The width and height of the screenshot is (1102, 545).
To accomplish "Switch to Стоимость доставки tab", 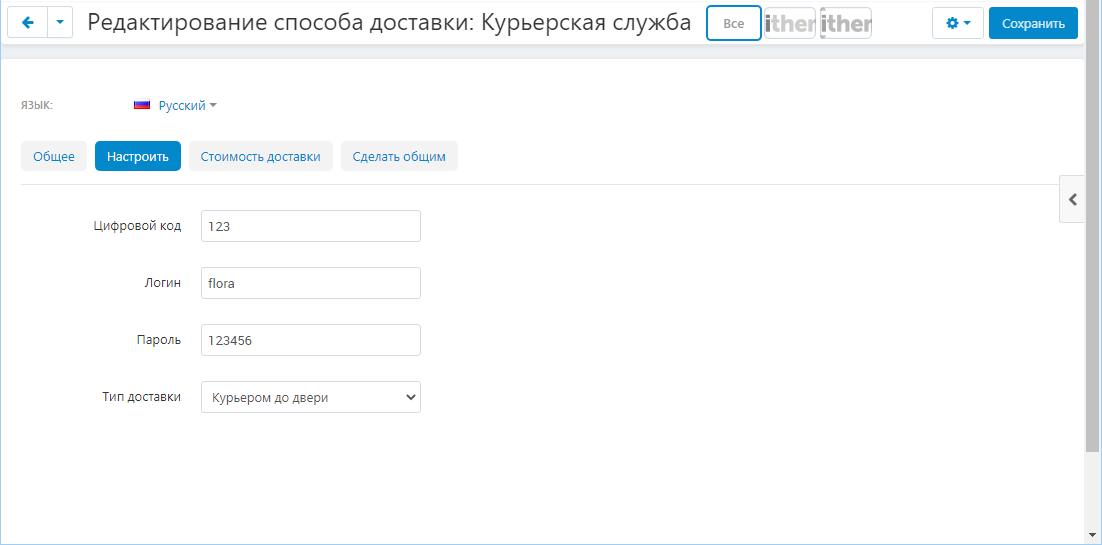I will point(261,156).
